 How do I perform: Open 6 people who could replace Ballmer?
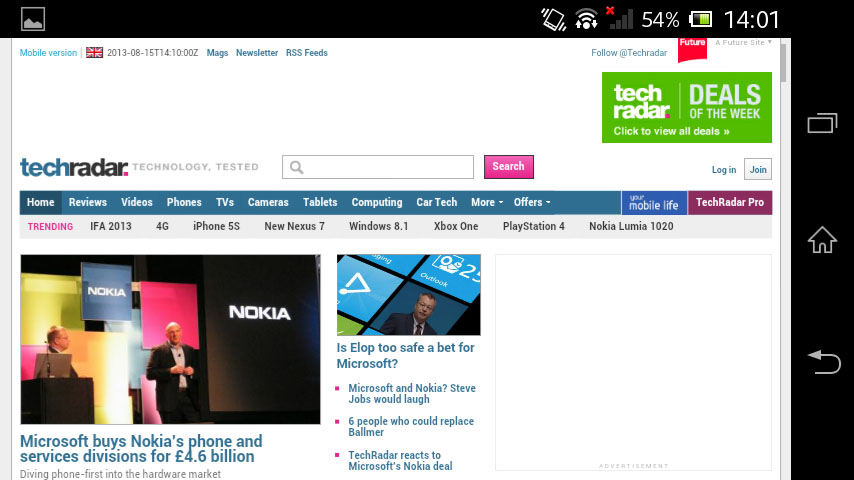click(x=411, y=427)
